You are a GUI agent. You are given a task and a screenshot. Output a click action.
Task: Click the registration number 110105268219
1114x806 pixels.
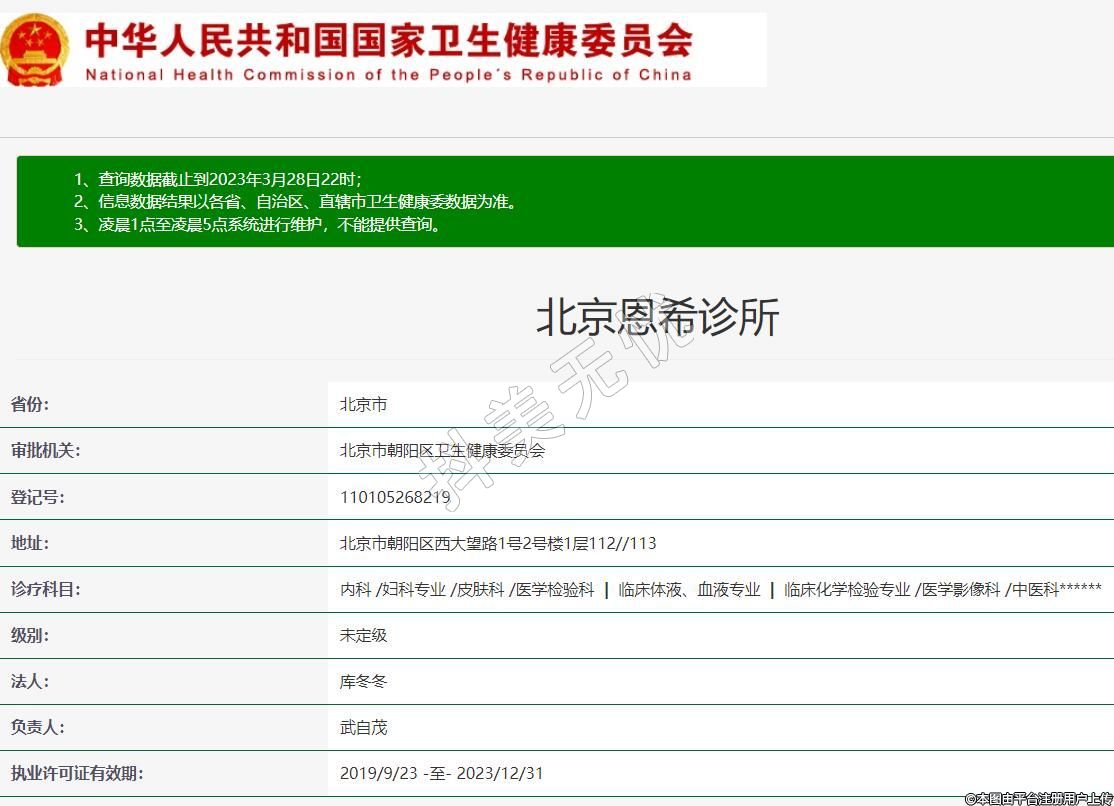coord(395,497)
